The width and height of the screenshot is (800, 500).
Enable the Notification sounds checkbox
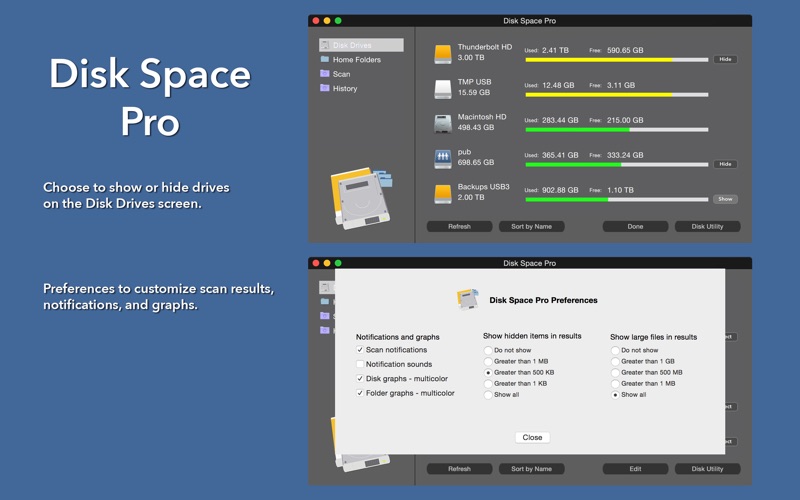[x=360, y=364]
